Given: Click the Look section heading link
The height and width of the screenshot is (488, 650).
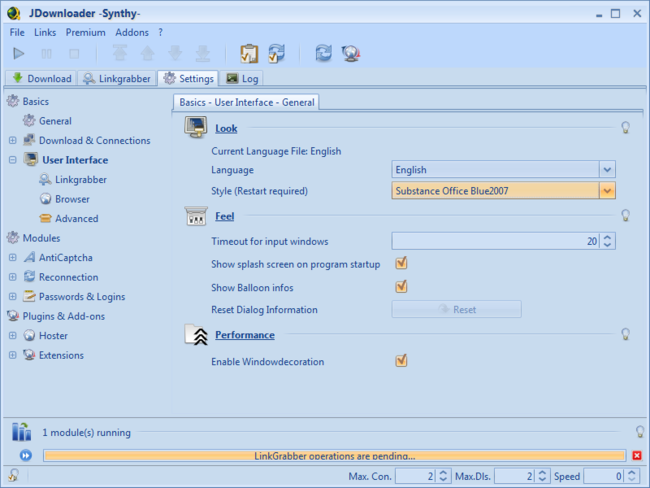Looking at the screenshot, I should coord(226,129).
